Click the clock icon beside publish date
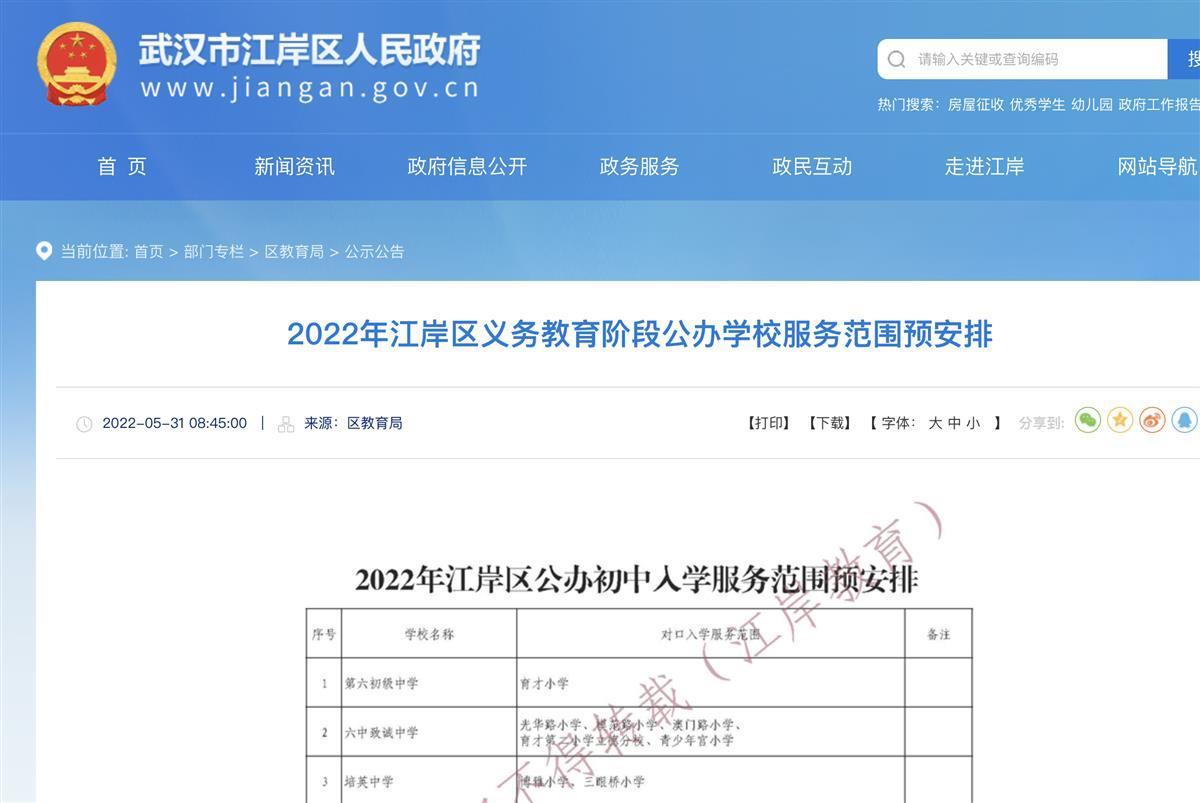The image size is (1200, 803). click(x=84, y=424)
